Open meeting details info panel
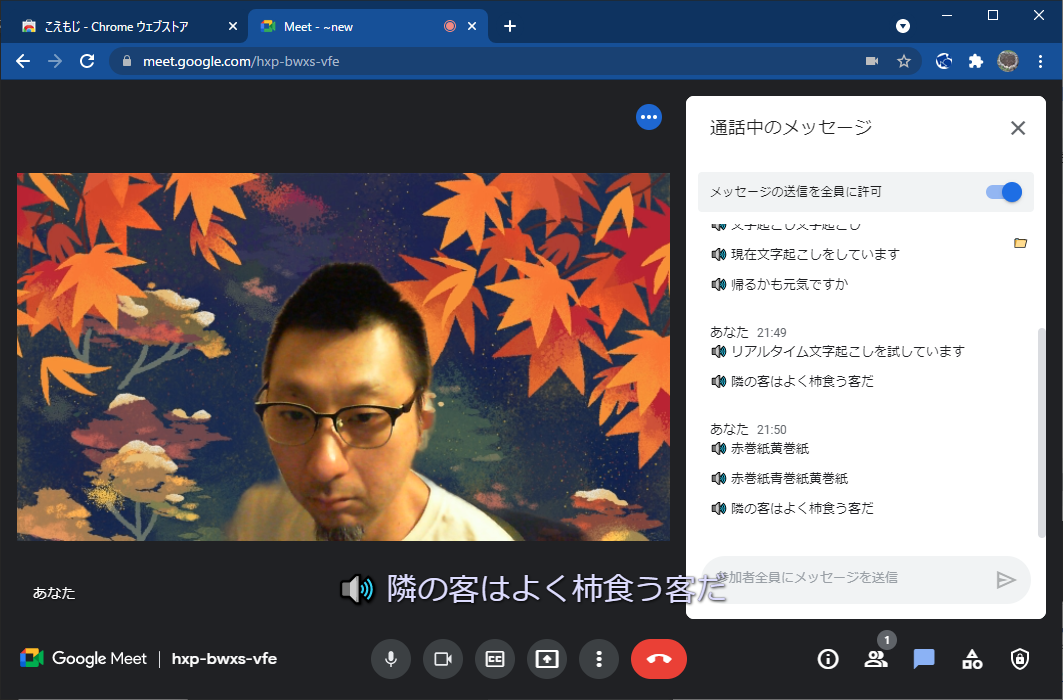 click(x=828, y=659)
